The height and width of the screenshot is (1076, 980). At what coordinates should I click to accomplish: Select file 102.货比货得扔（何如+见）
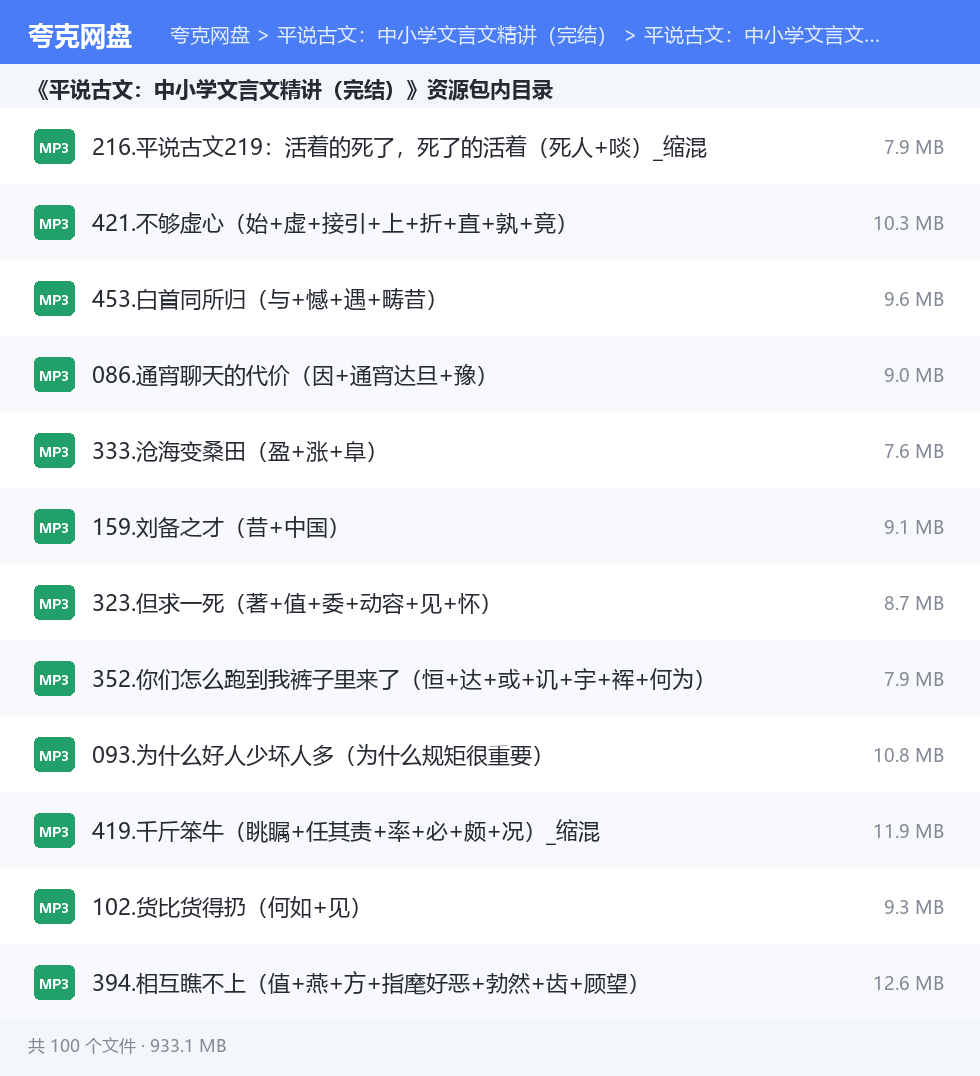[x=226, y=907]
